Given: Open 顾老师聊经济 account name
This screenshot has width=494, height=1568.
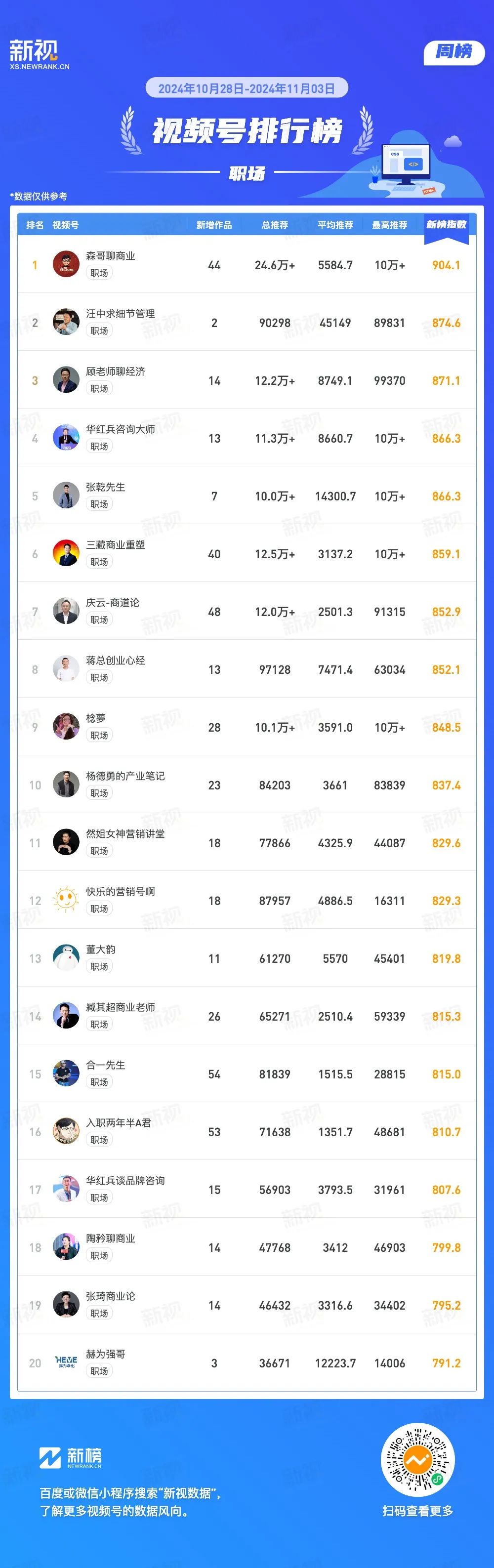Looking at the screenshot, I should pyautogui.click(x=116, y=371).
